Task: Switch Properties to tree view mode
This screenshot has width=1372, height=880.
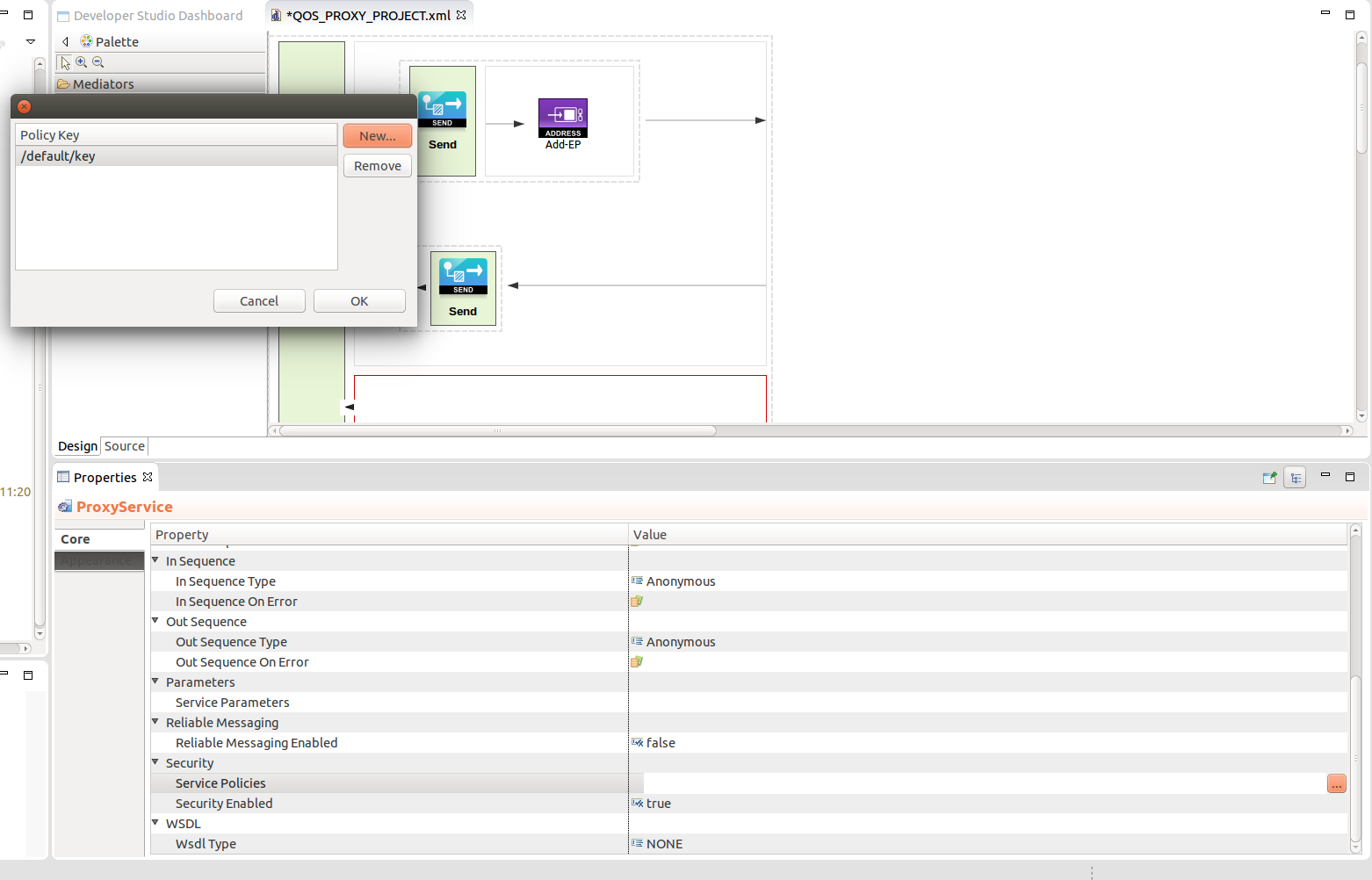Action: 1295,477
